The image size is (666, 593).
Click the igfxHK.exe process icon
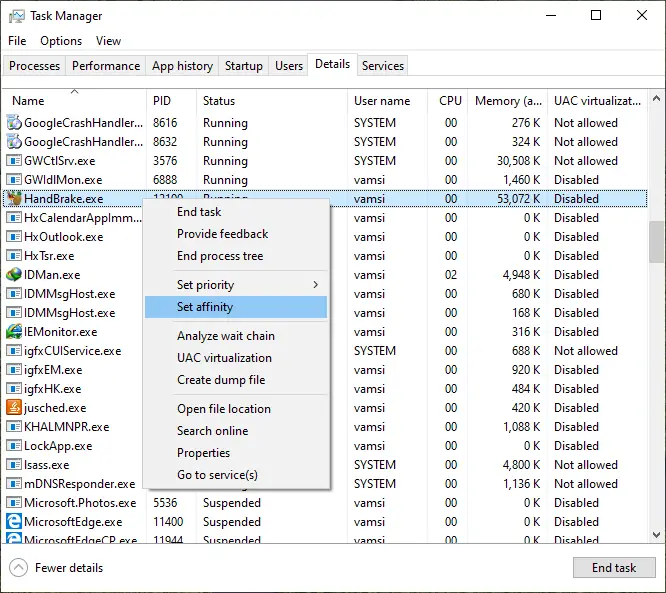click(x=14, y=389)
